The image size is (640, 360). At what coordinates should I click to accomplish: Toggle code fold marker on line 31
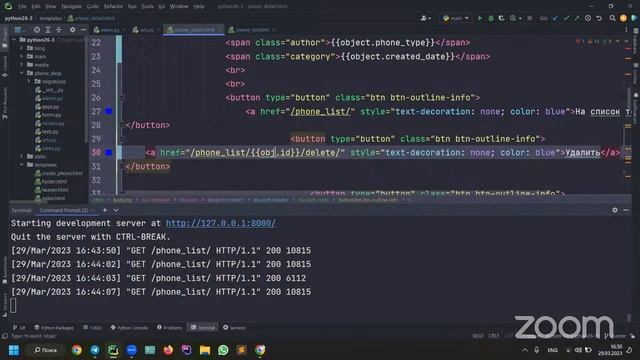tap(122, 166)
